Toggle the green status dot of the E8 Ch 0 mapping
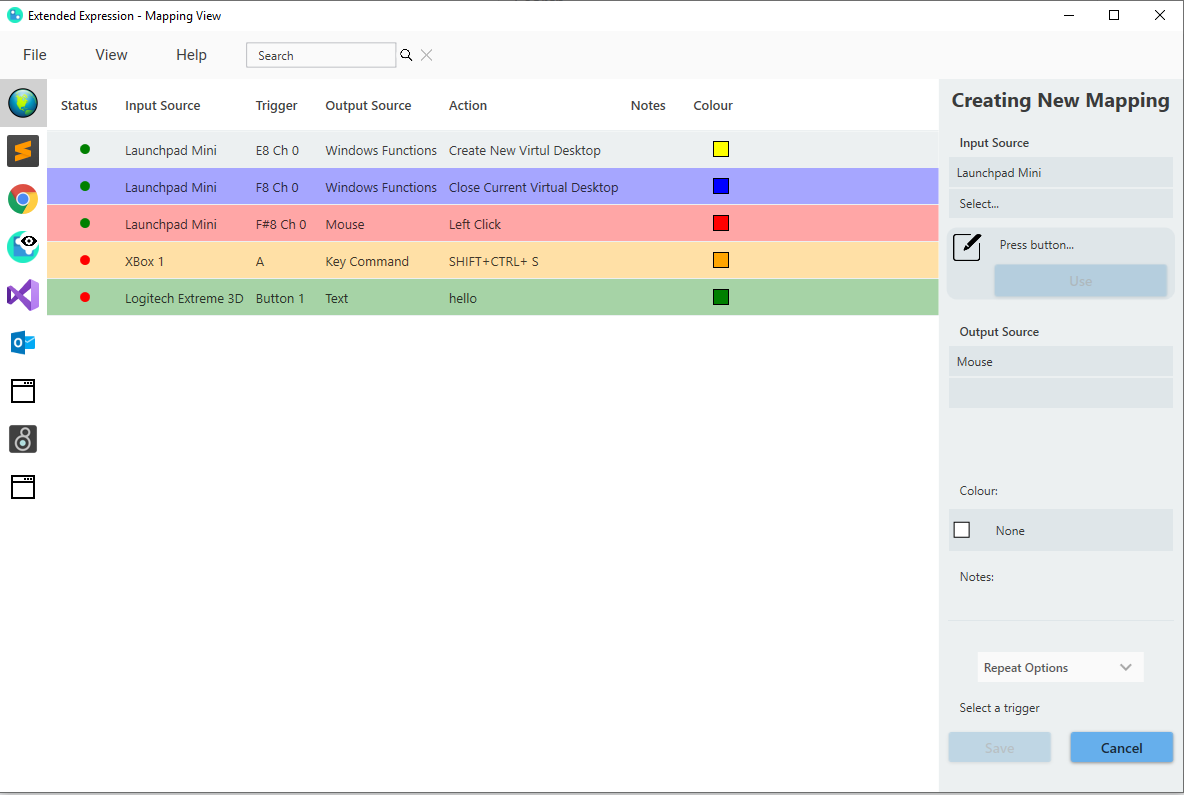Image resolution: width=1184 pixels, height=795 pixels. (x=85, y=149)
